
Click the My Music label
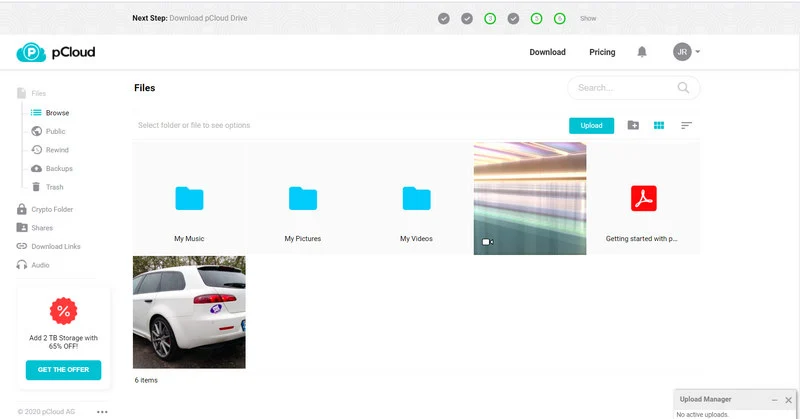(x=189, y=238)
